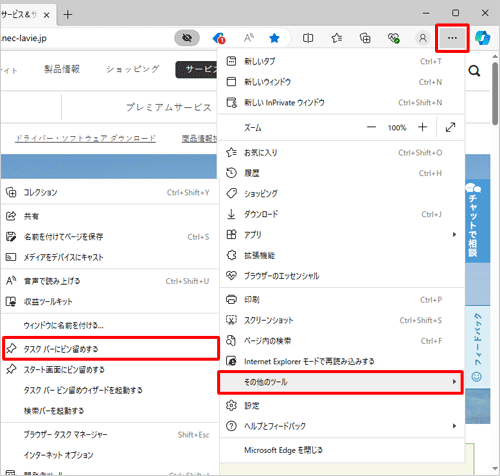Increase zoom with plus button
500x476 pixels.
click(422, 127)
